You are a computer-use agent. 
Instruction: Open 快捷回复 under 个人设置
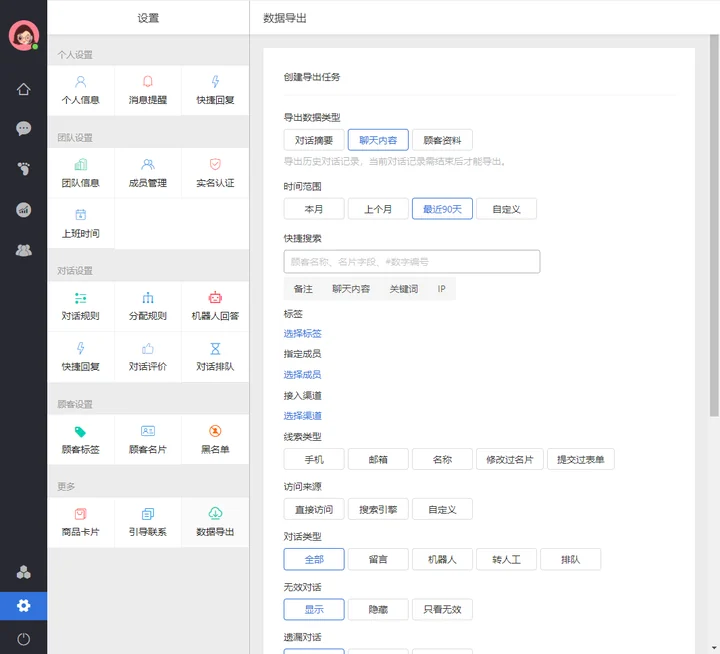pos(215,90)
